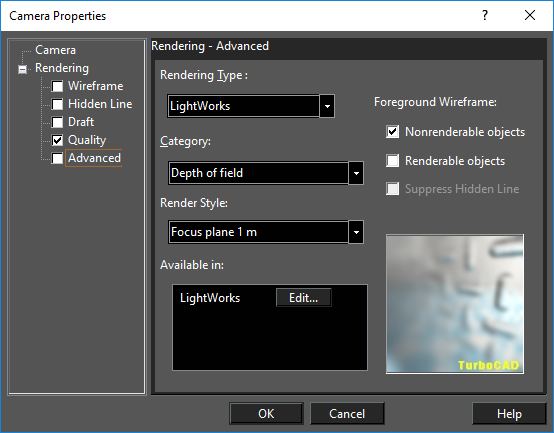The height and width of the screenshot is (433, 554).
Task: Click the render style preview thumbnail
Action: 455,304
